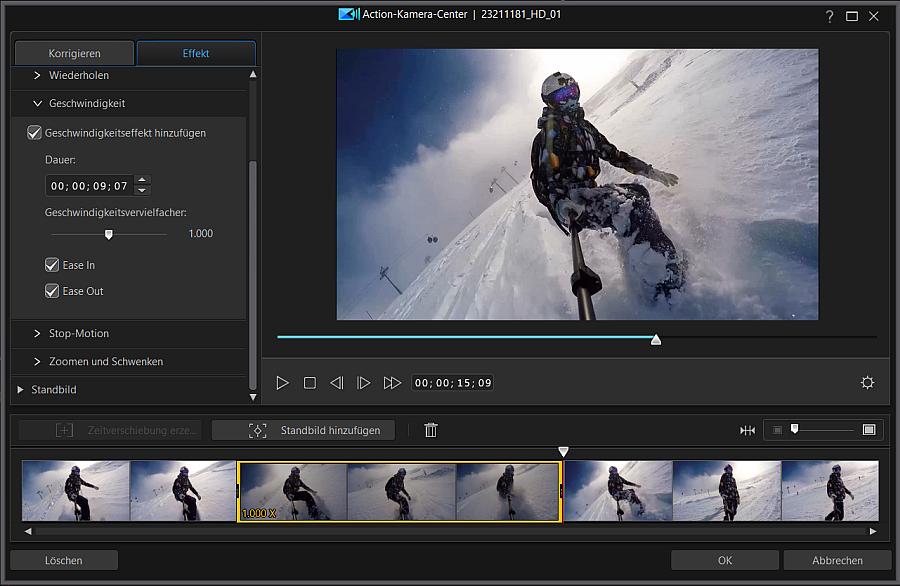
Task: Toggle the Ease Out checkbox
Action: pyautogui.click(x=52, y=291)
